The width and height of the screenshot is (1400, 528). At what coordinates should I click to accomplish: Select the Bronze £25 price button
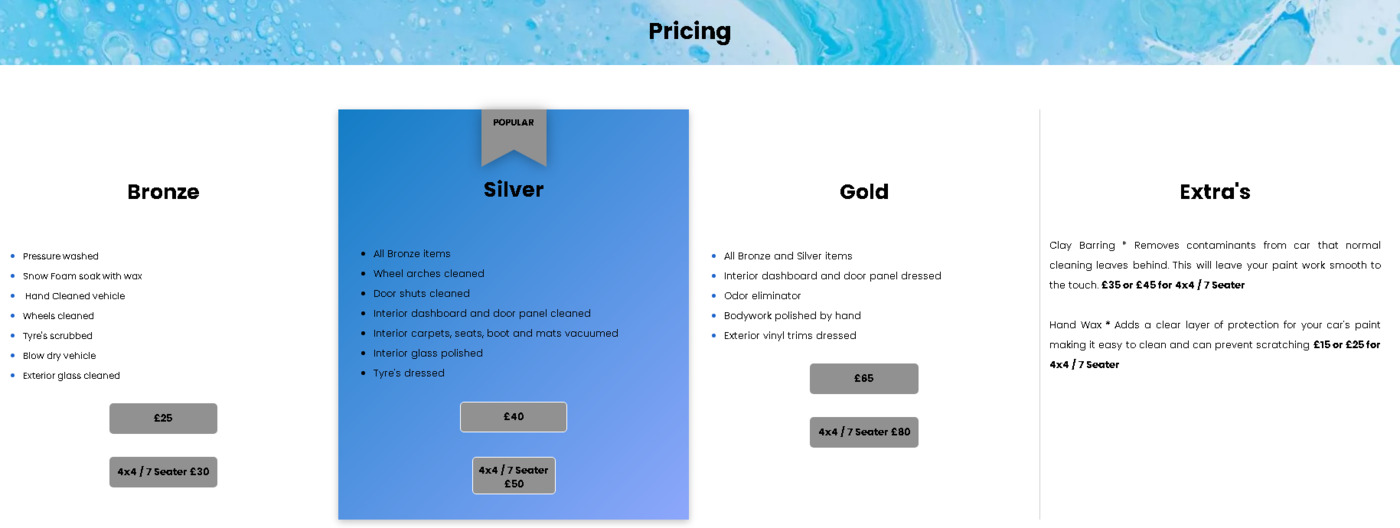click(x=163, y=418)
